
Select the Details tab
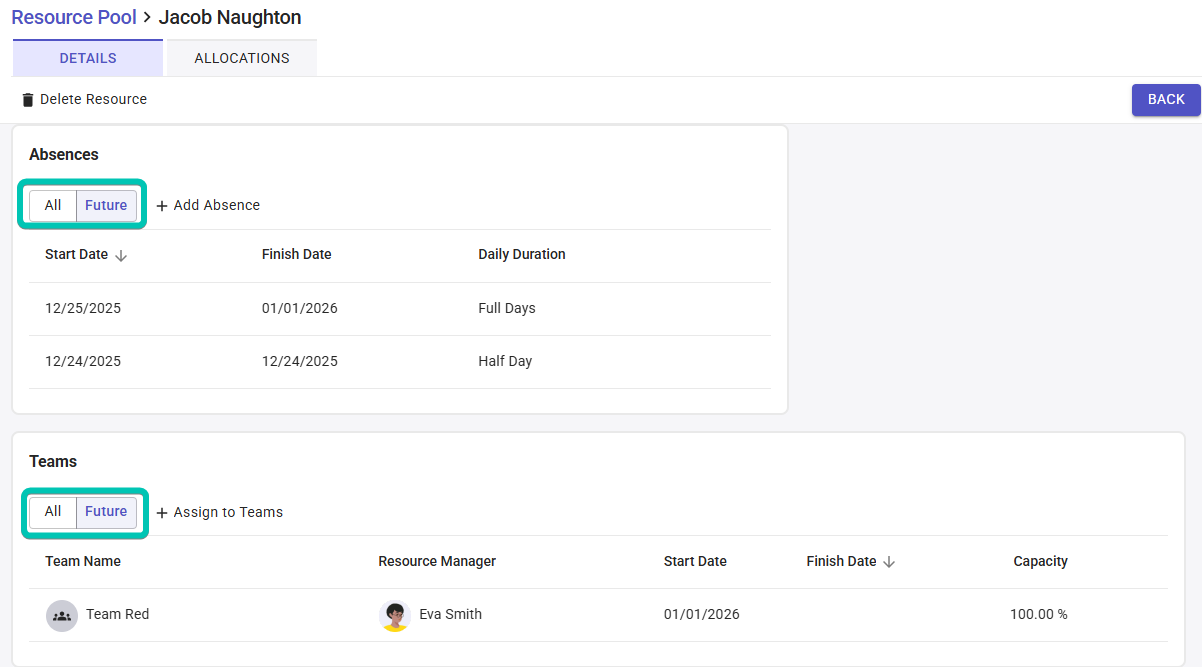coord(88,58)
